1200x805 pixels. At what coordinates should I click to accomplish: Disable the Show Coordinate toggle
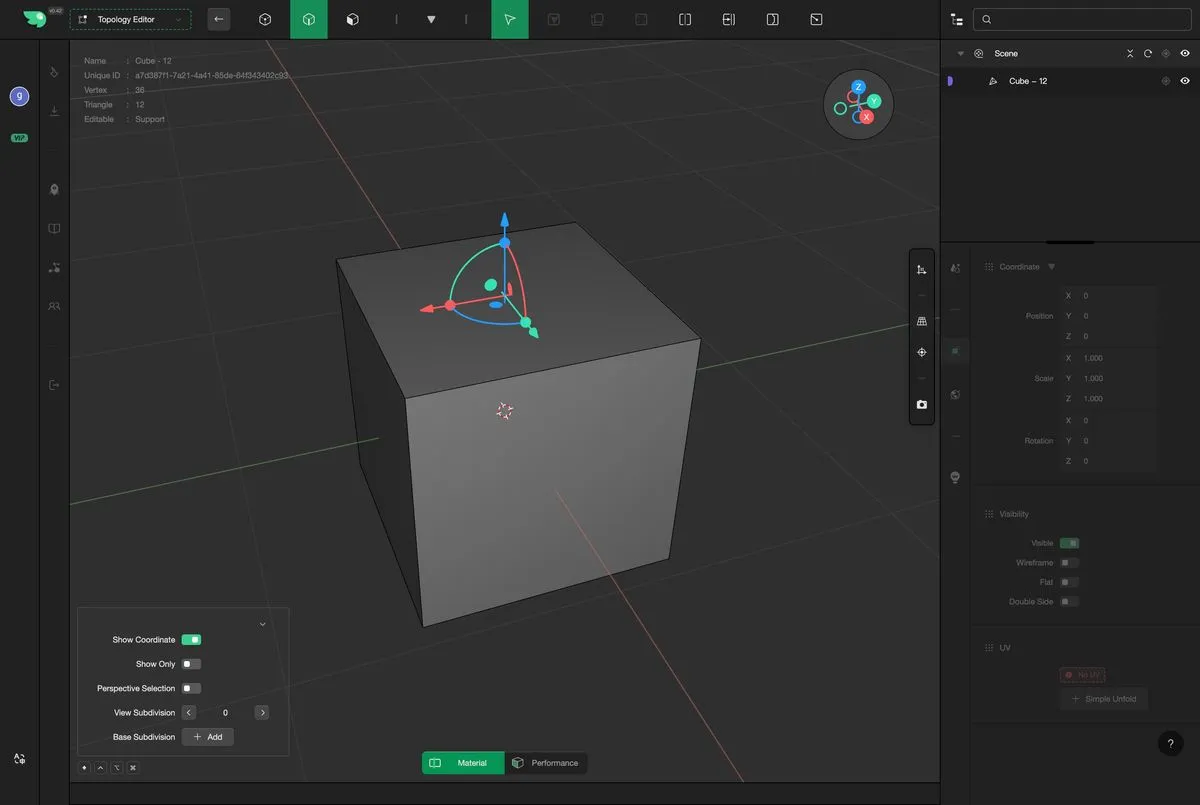tap(191, 640)
